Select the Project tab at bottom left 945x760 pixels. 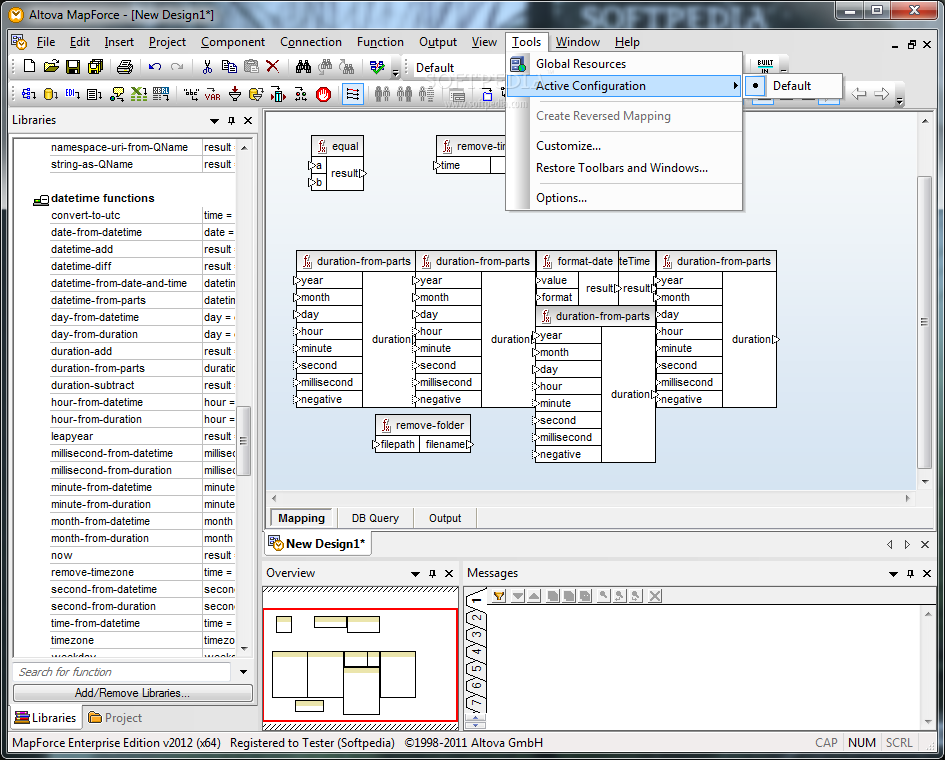[x=115, y=718]
